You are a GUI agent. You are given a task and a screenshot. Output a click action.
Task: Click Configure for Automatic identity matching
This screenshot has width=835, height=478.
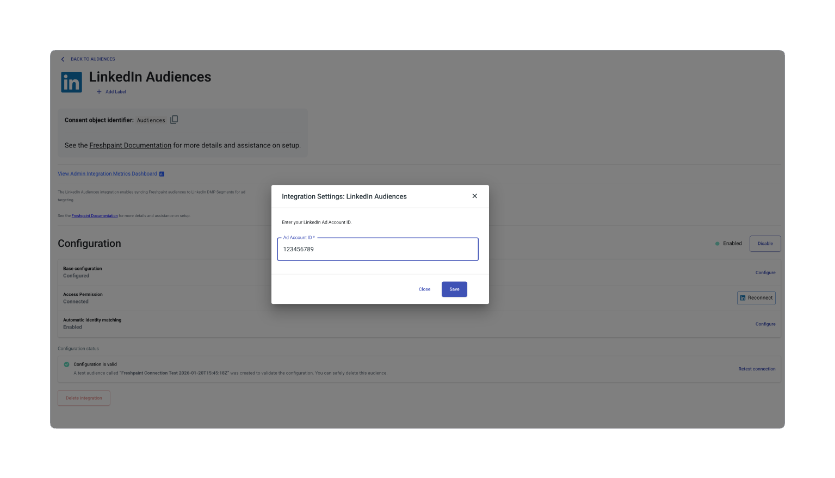(x=765, y=324)
